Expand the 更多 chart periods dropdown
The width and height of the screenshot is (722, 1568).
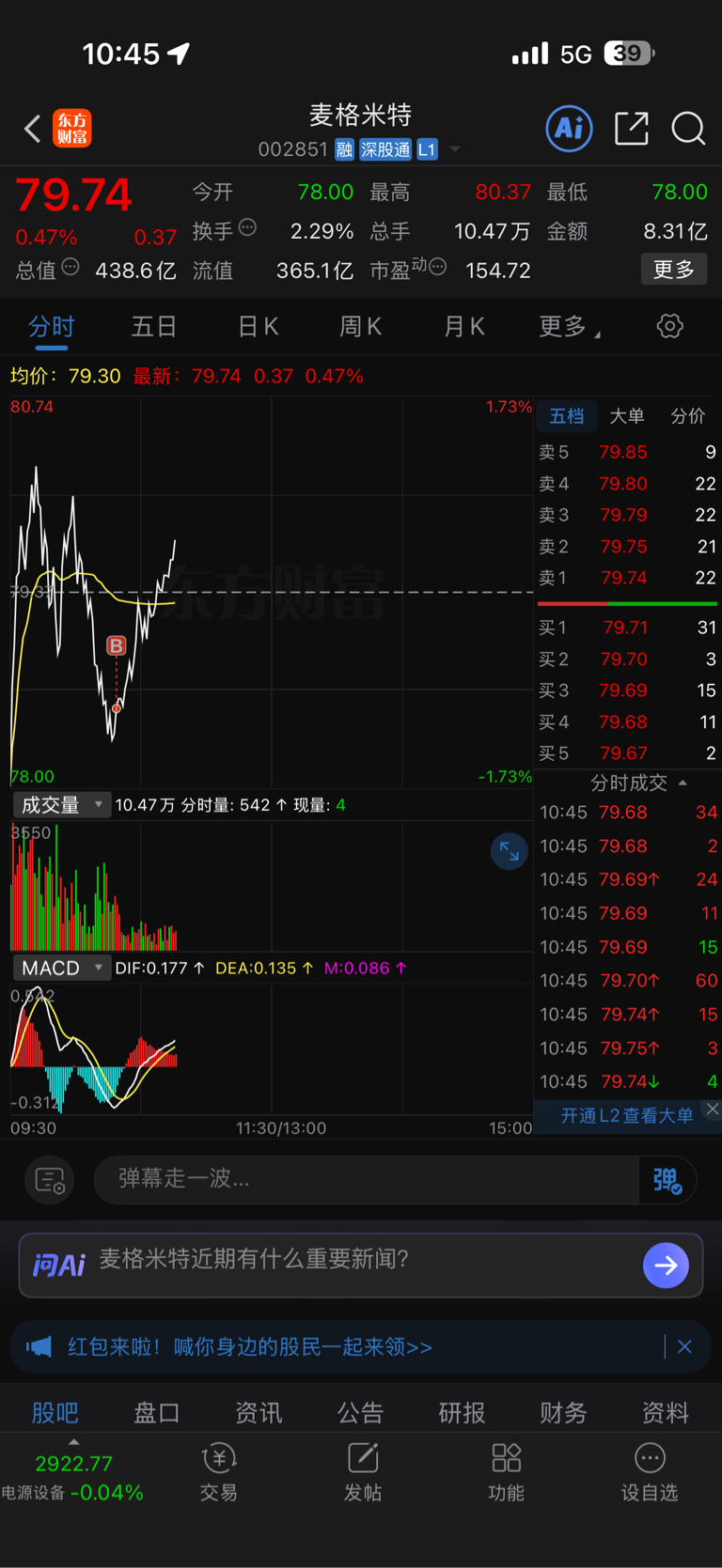(570, 326)
